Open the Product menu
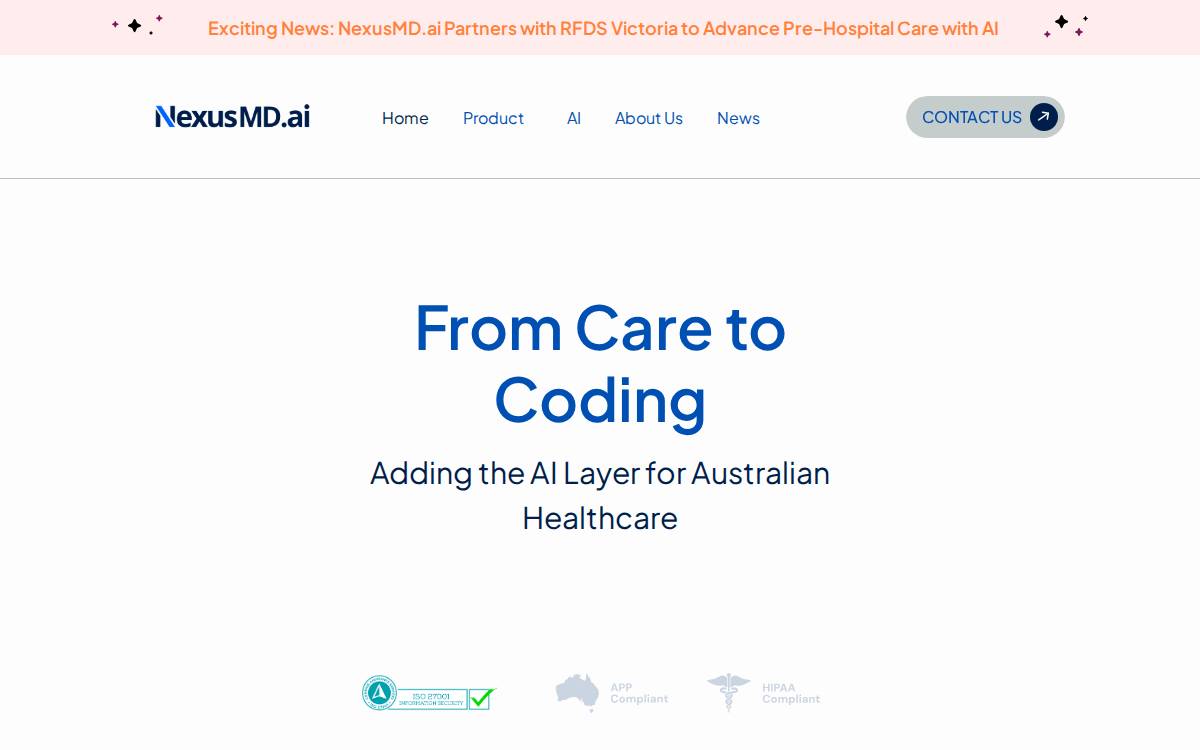This screenshot has height=750, width=1200. 493,118
